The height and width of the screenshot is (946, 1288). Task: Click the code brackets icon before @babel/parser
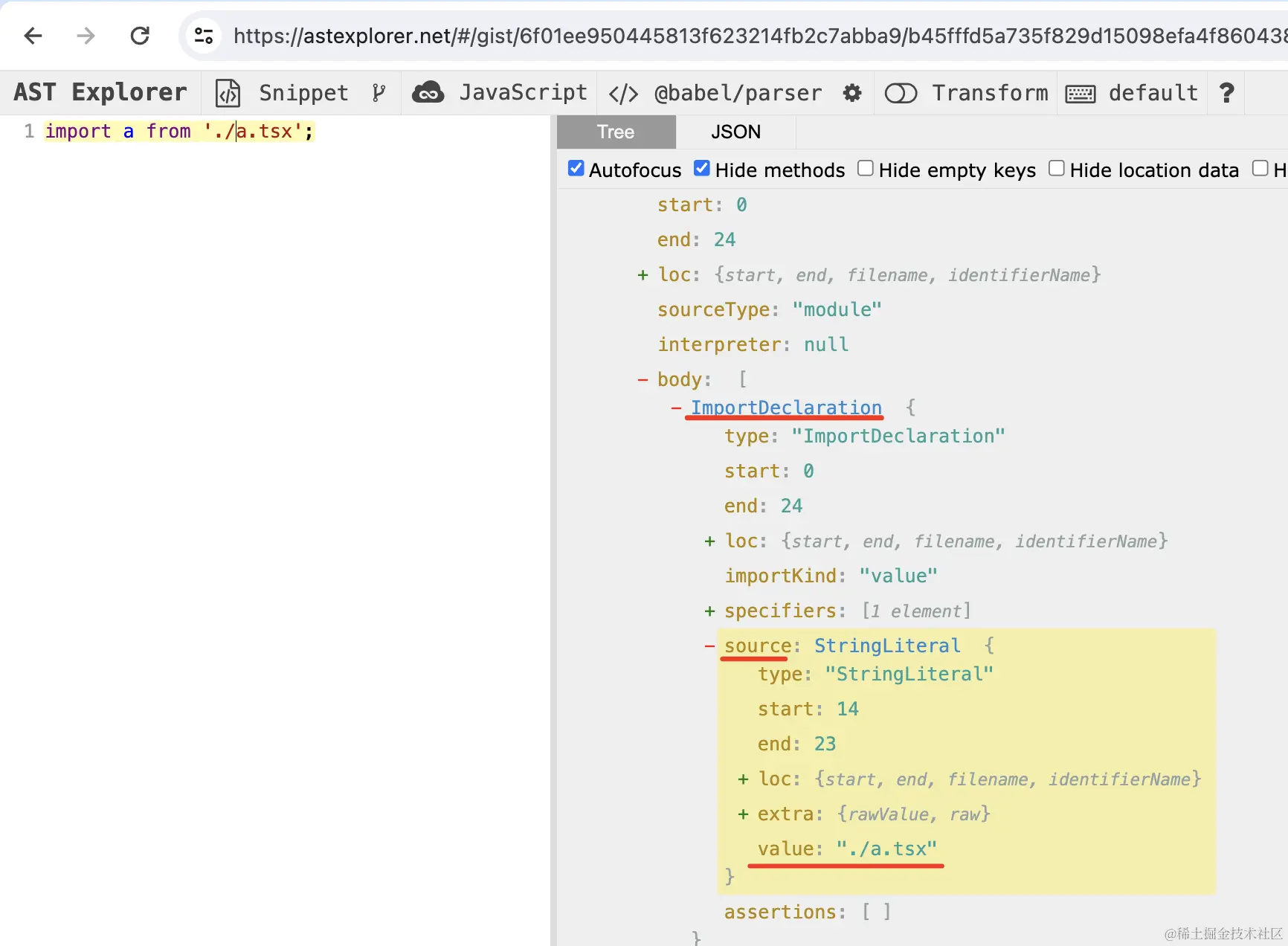tap(622, 92)
